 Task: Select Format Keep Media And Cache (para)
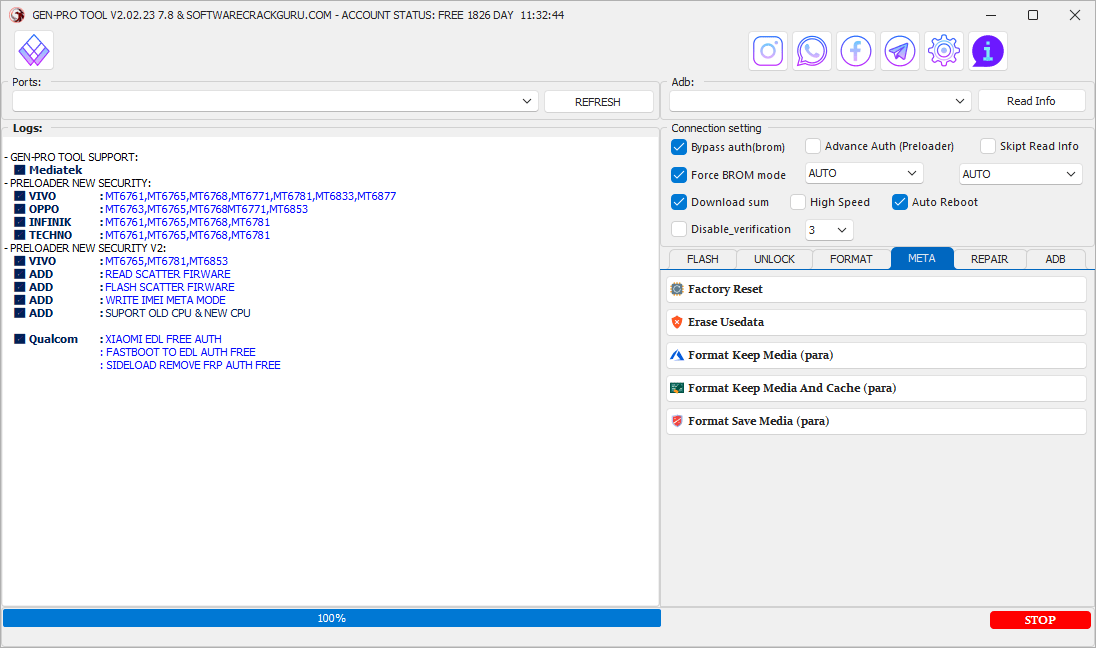pos(791,388)
